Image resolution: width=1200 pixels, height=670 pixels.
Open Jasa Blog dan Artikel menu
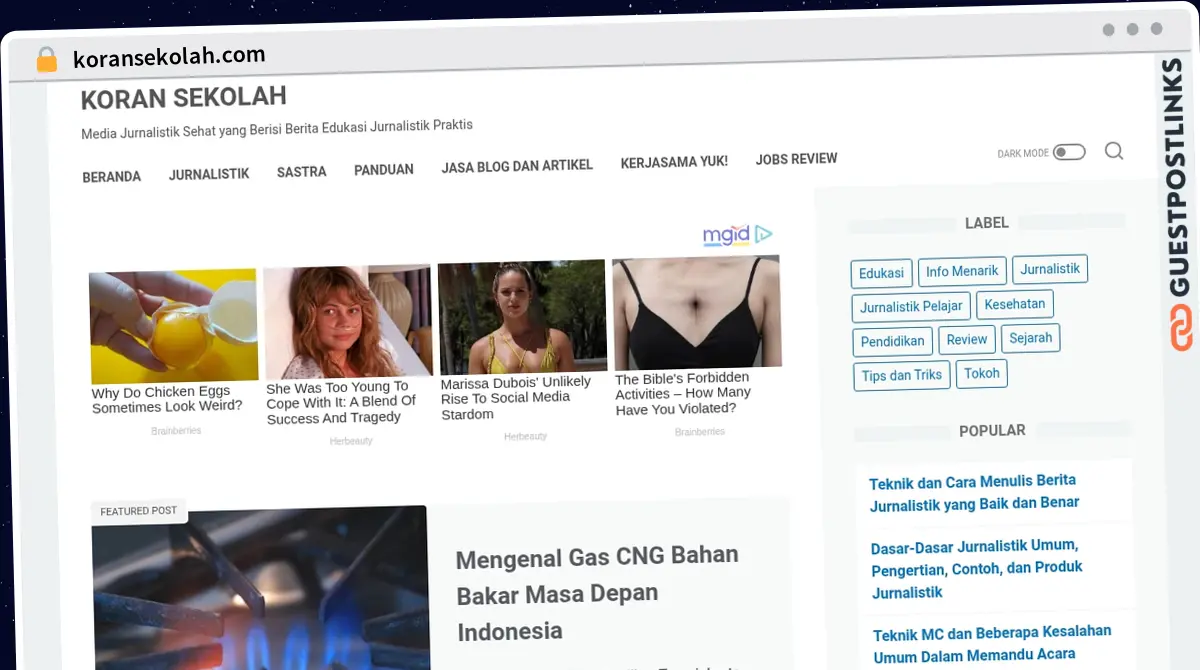tap(517, 166)
